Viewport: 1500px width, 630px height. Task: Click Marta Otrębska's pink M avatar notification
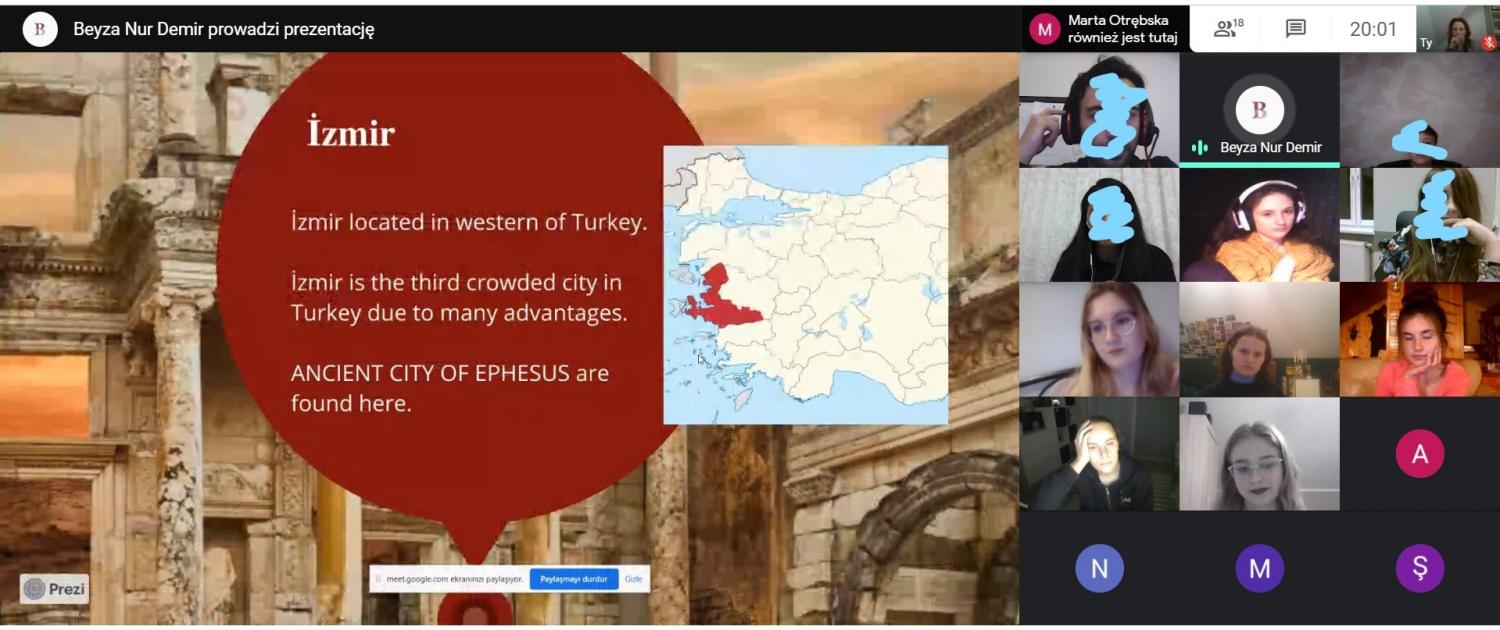point(1045,29)
